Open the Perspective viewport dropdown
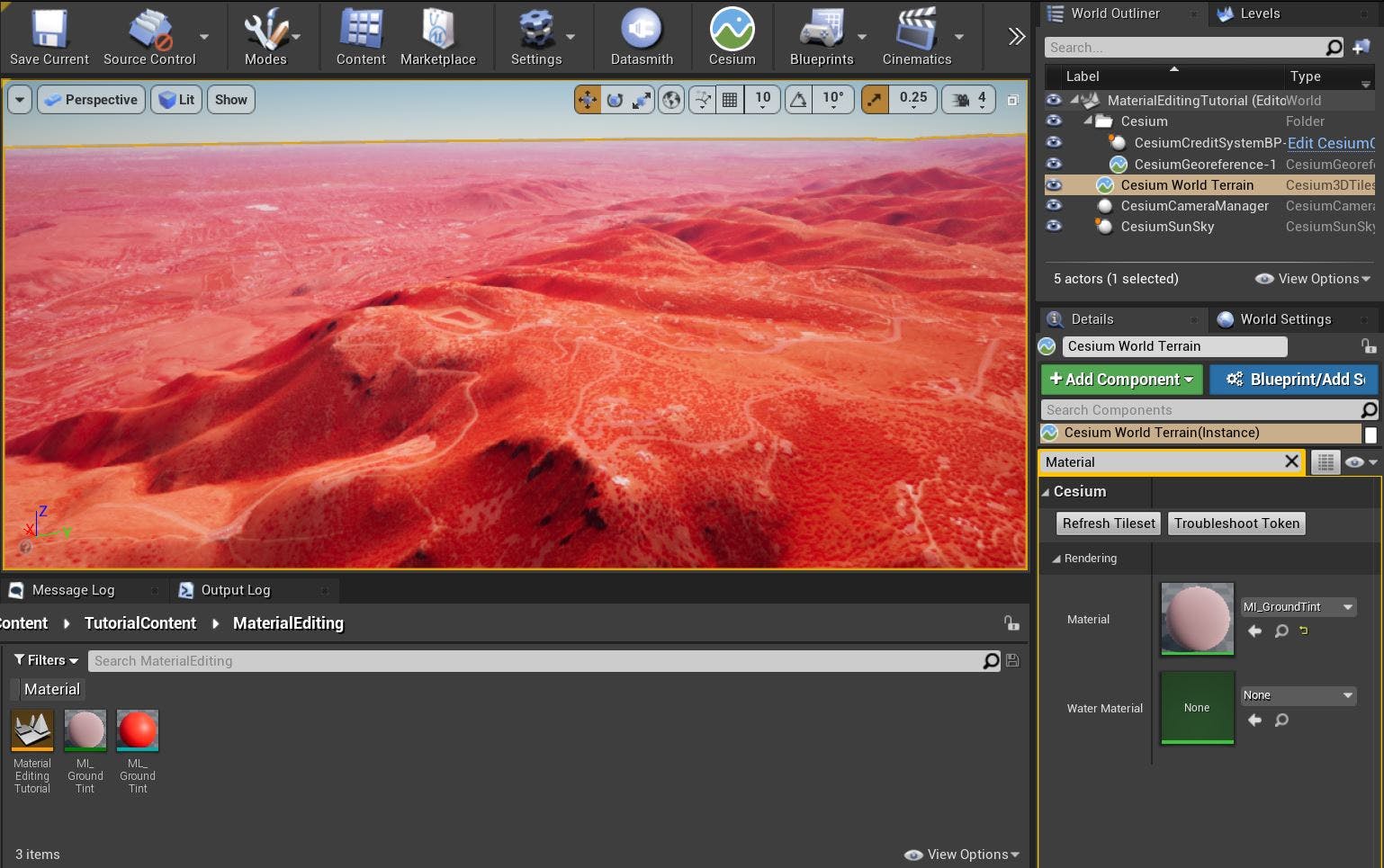This screenshot has width=1384, height=868. [90, 99]
